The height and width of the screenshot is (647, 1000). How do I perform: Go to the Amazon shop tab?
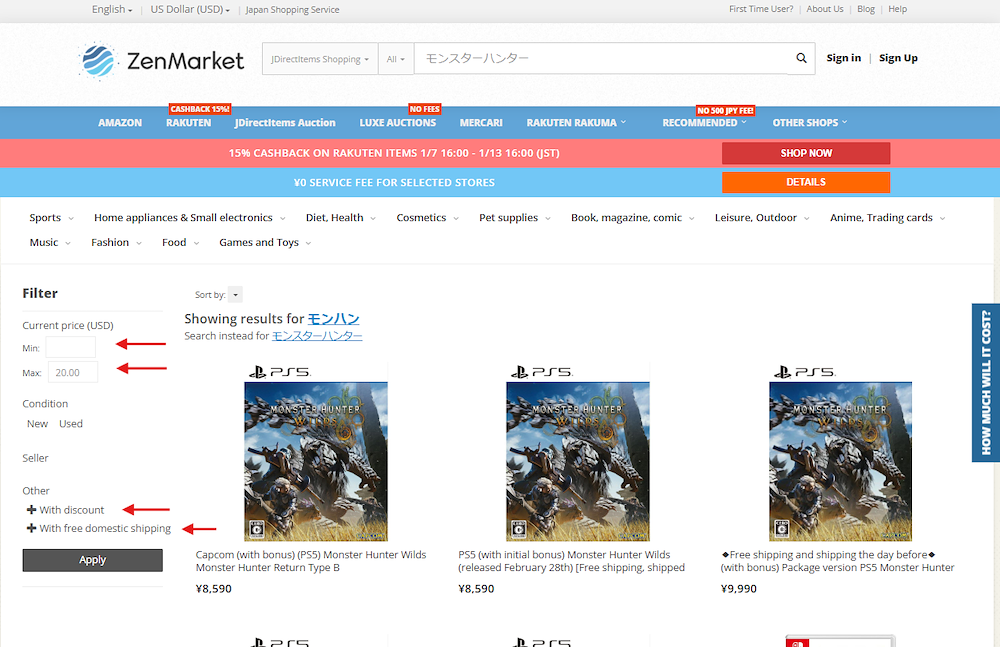120,123
